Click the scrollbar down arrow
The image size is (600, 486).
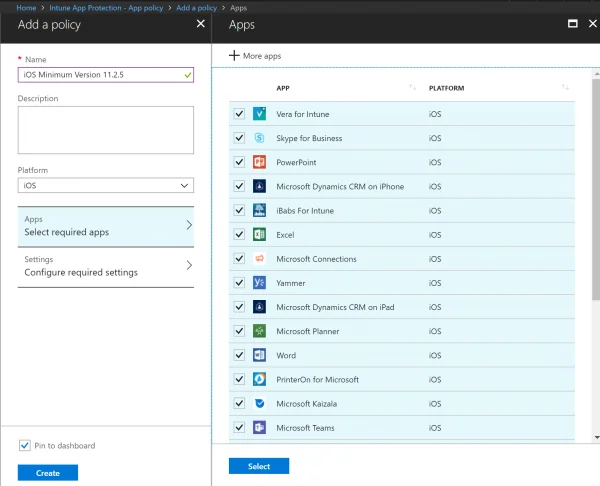click(x=597, y=437)
